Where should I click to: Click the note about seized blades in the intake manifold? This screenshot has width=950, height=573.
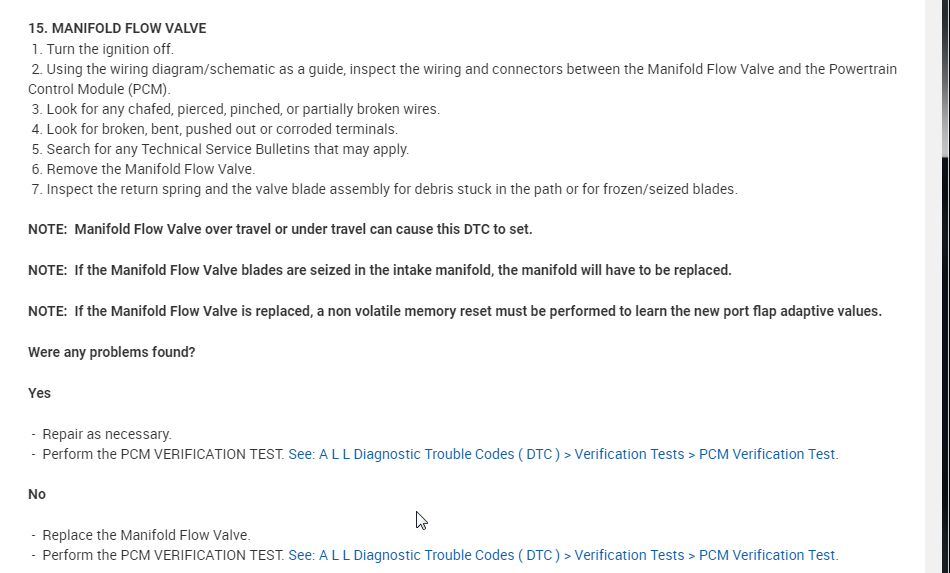click(x=380, y=270)
